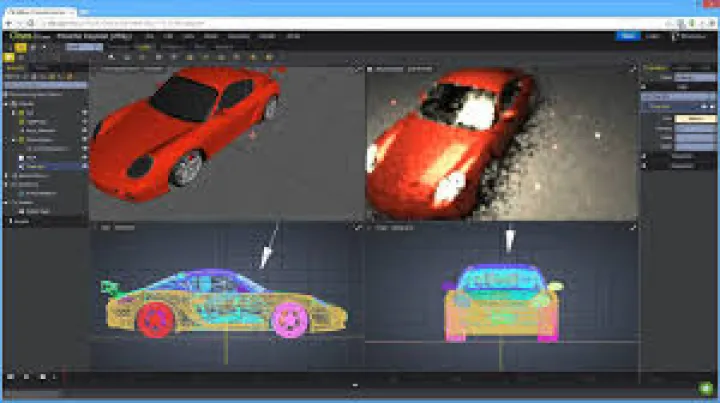The width and height of the screenshot is (720, 403).
Task: Click the Clara.io logo
Action: click(x=19, y=35)
